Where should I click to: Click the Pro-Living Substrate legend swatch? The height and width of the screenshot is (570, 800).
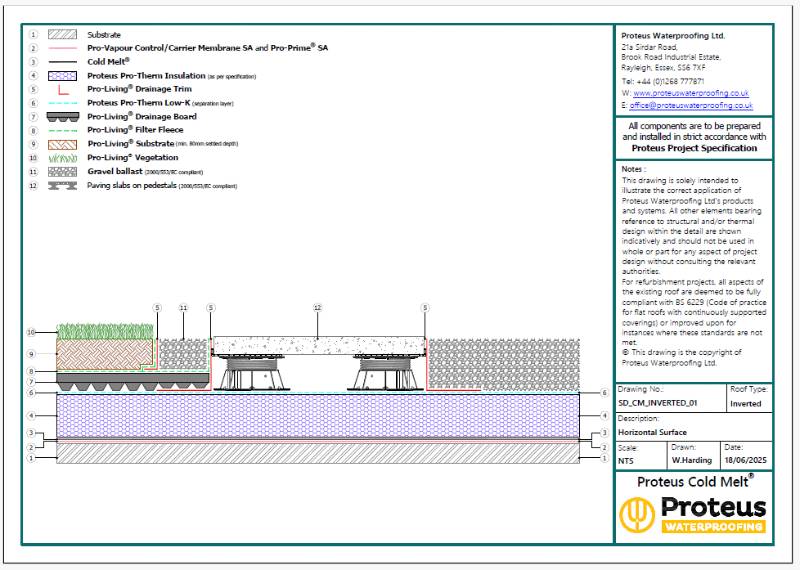point(62,144)
